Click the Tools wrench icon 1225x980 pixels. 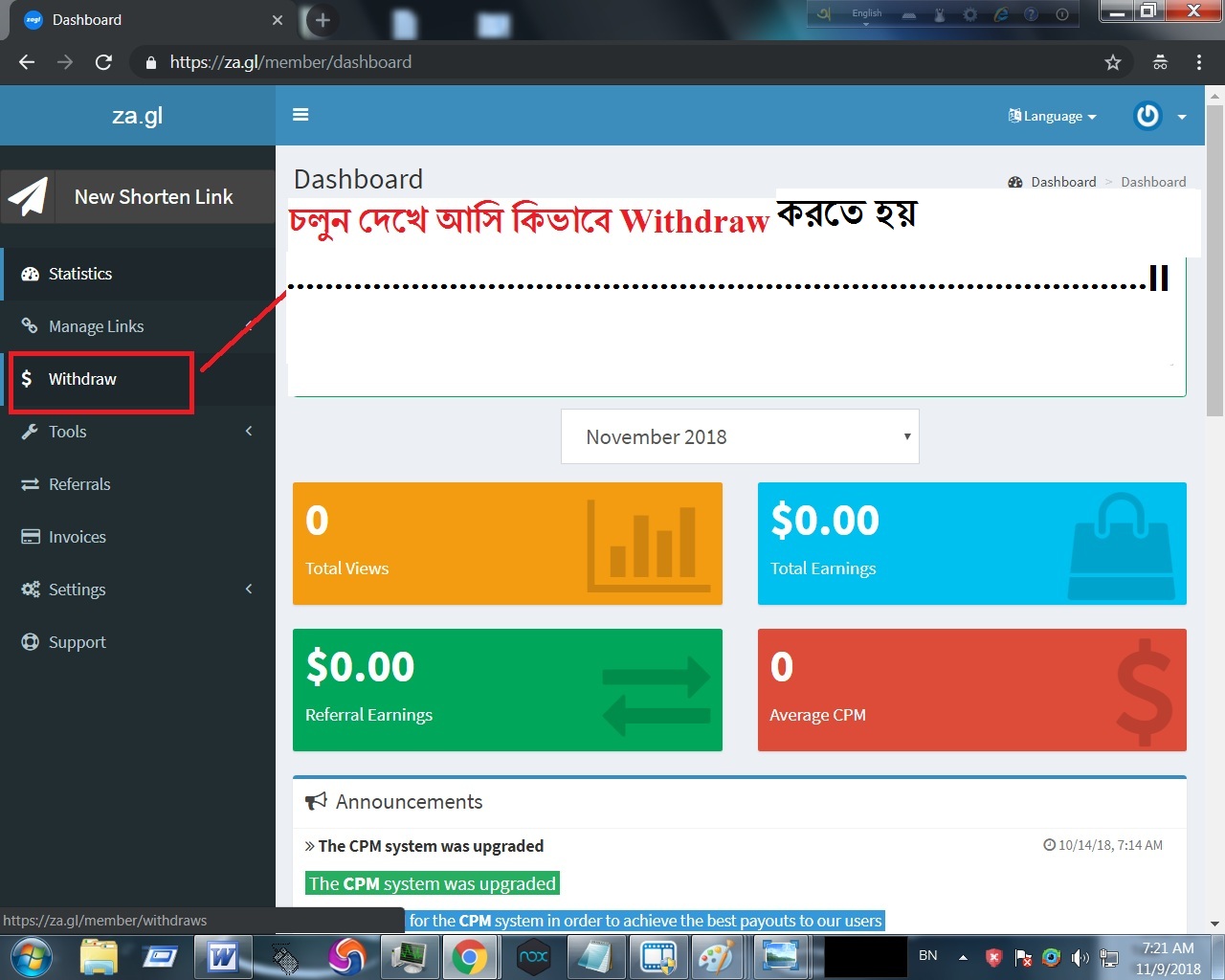[30, 432]
